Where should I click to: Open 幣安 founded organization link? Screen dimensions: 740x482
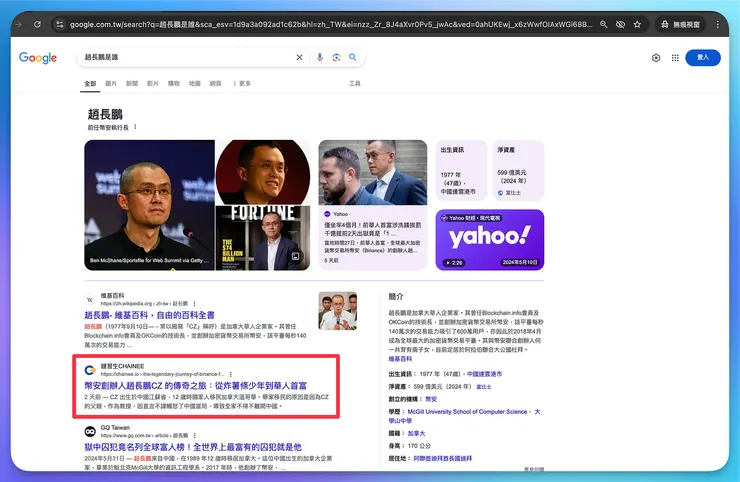(x=431, y=399)
